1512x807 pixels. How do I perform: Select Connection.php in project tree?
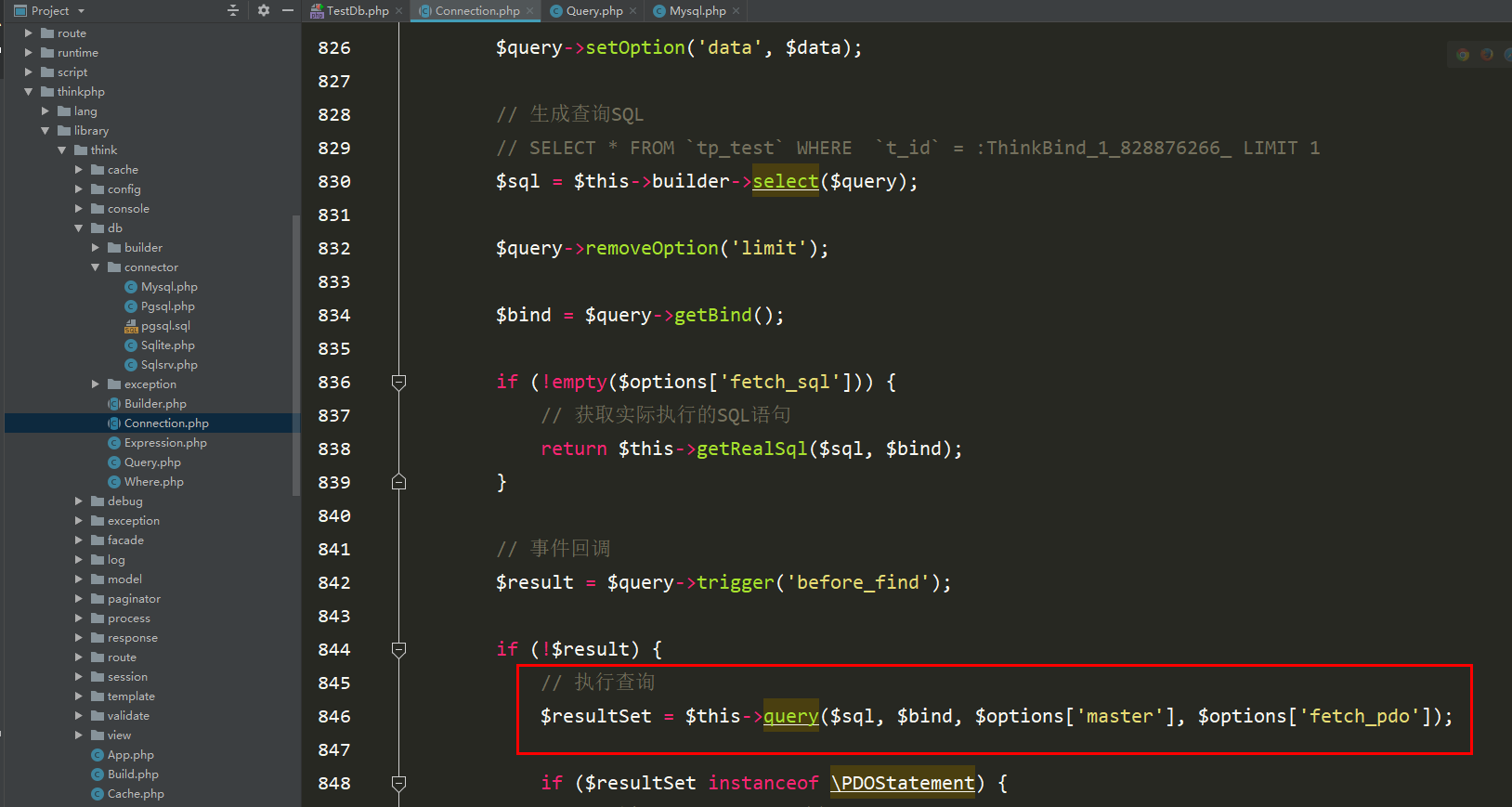click(x=166, y=423)
